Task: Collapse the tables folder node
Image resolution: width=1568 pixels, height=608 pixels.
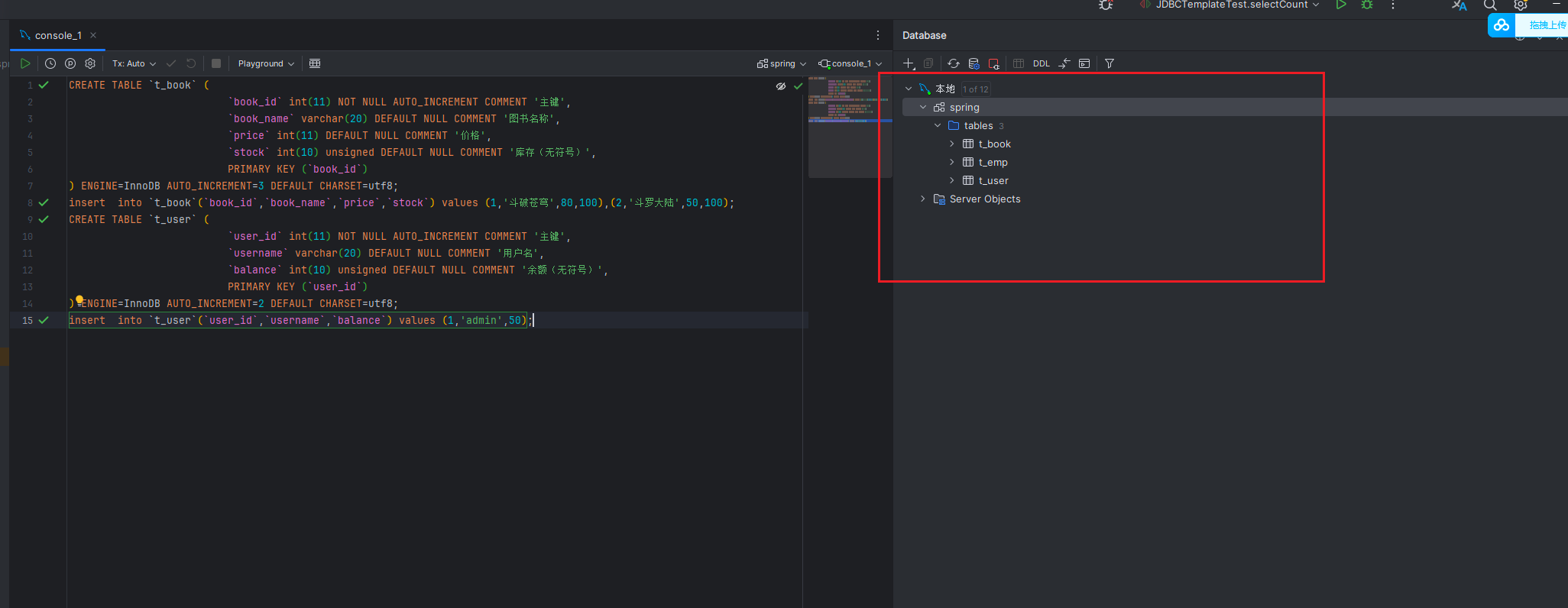Action: [x=938, y=125]
